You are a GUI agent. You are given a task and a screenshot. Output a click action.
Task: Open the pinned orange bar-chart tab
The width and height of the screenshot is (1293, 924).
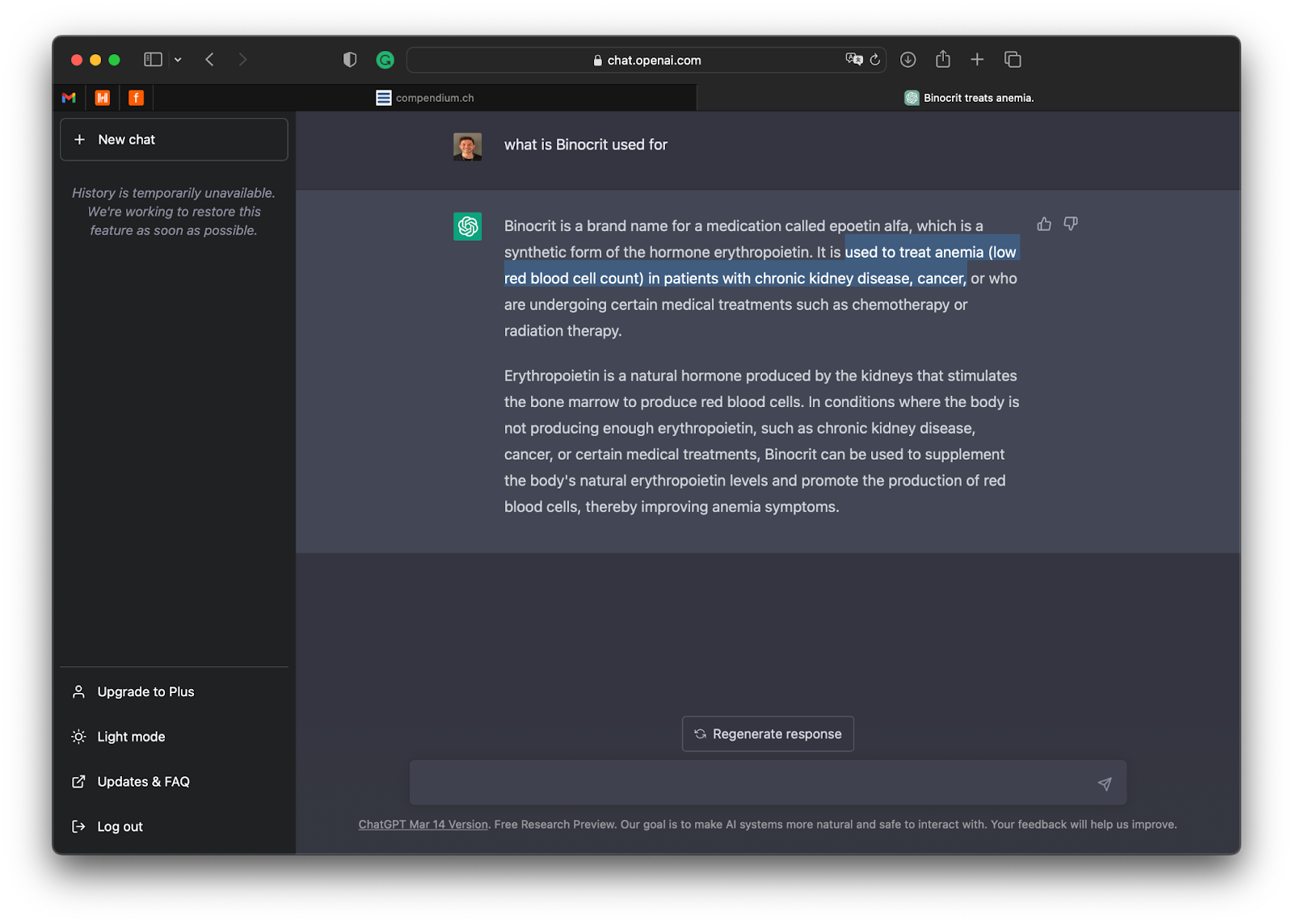pyautogui.click(x=103, y=98)
